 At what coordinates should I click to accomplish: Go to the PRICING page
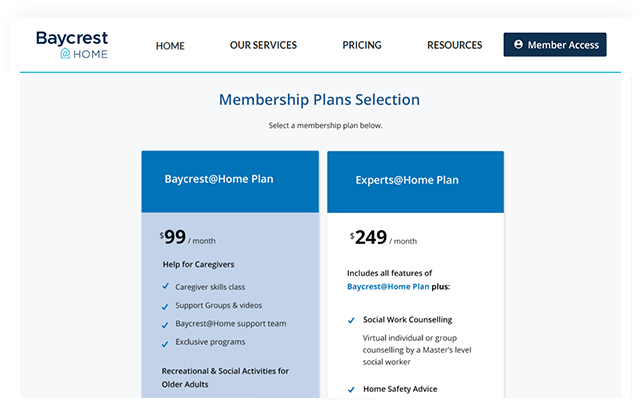pyautogui.click(x=362, y=45)
